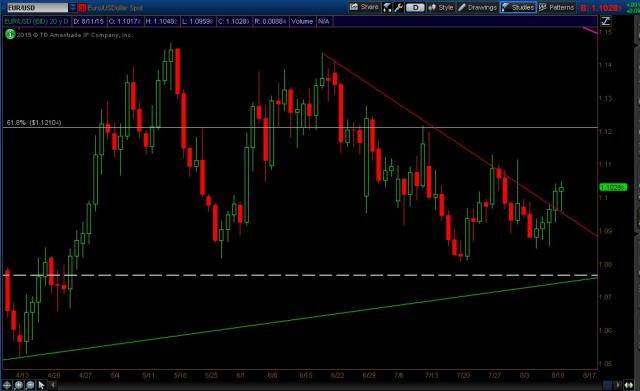The image size is (640, 391).
Task: Click the bid price display in top bar
Action: tap(601, 8)
